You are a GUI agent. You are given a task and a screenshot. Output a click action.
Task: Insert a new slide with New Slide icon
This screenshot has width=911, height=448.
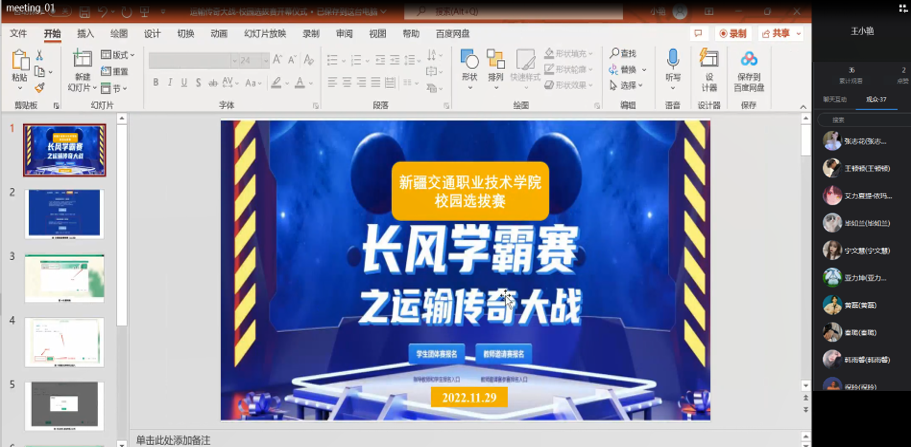click(81, 61)
